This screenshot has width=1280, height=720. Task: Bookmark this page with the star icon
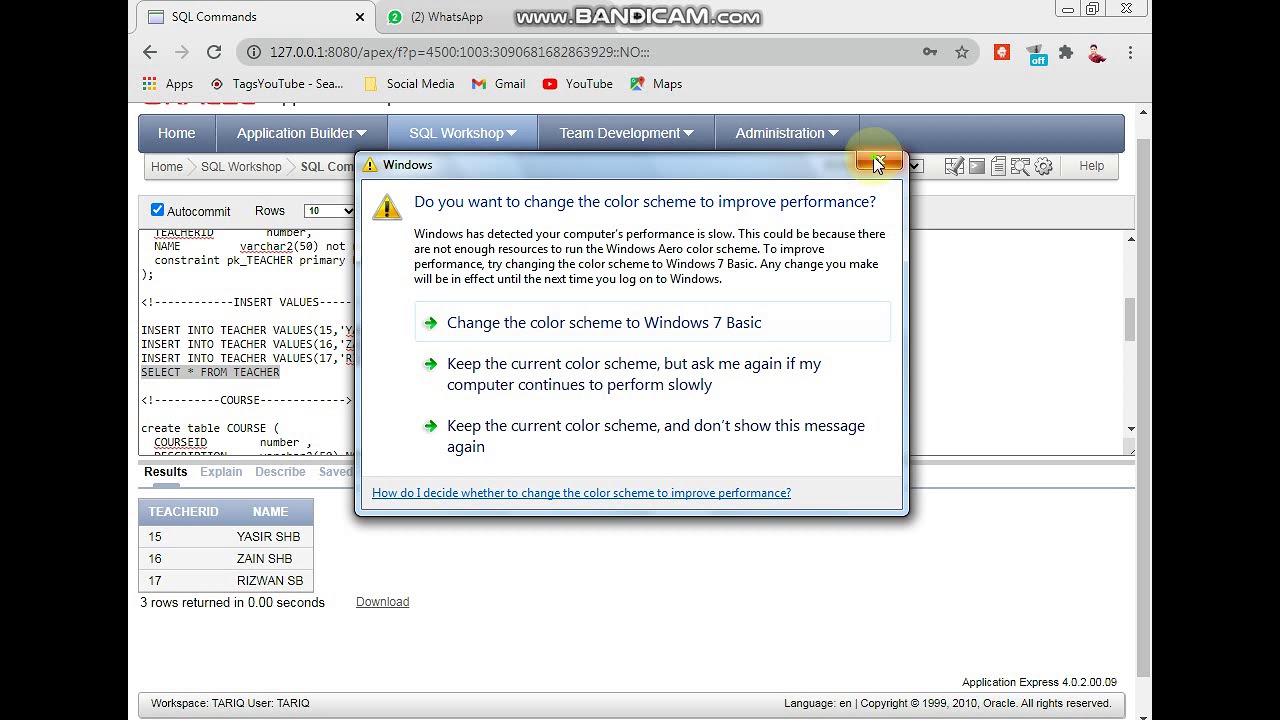pos(962,52)
